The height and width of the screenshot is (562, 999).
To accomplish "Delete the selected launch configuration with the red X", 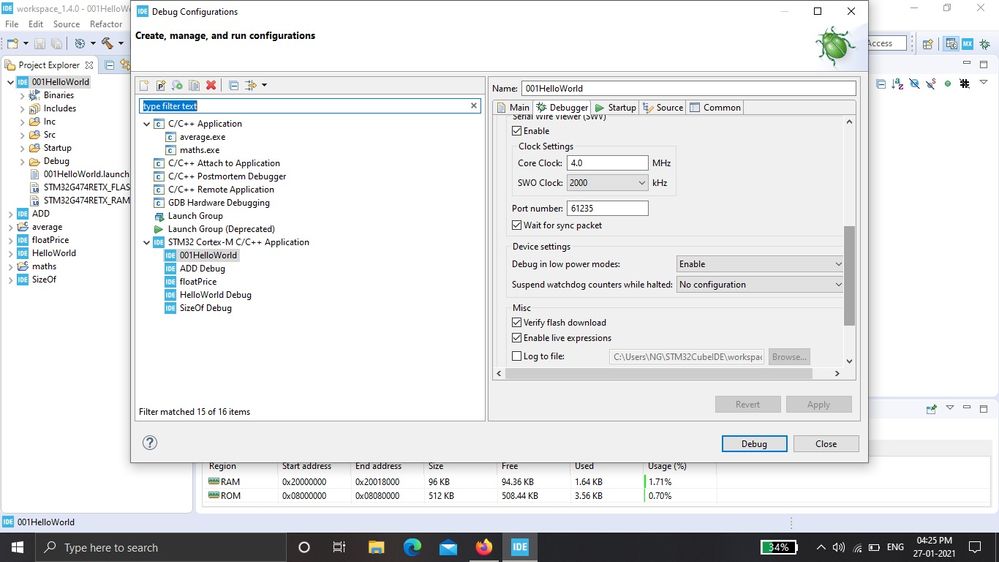I will pos(211,85).
